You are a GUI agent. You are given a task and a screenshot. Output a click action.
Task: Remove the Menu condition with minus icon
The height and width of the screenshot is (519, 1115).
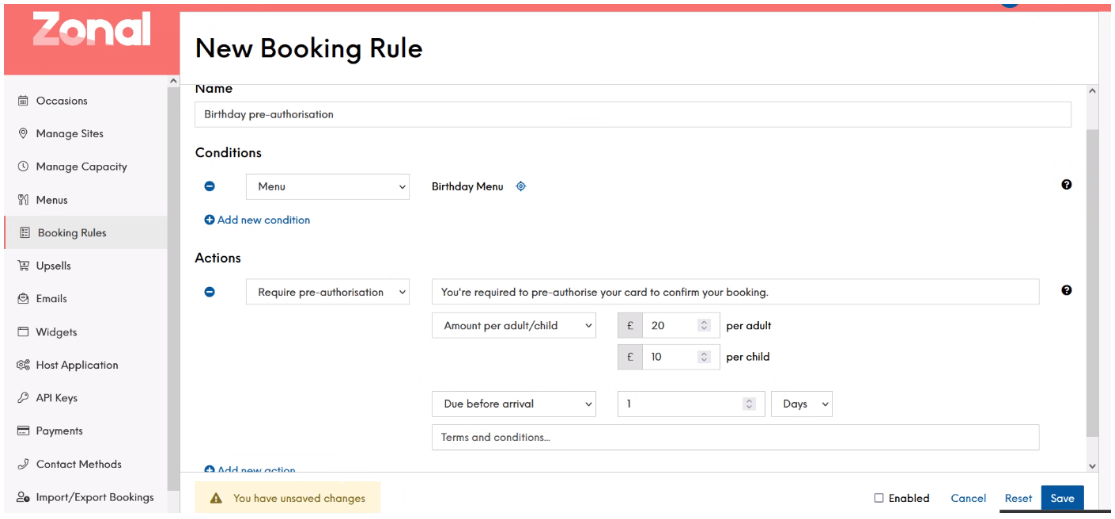point(209,186)
